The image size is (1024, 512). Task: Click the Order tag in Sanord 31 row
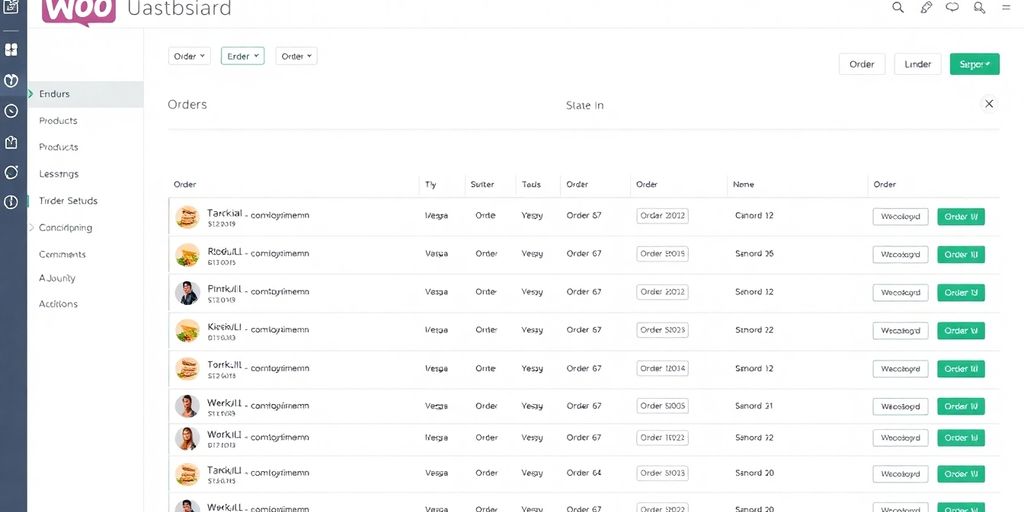point(662,406)
